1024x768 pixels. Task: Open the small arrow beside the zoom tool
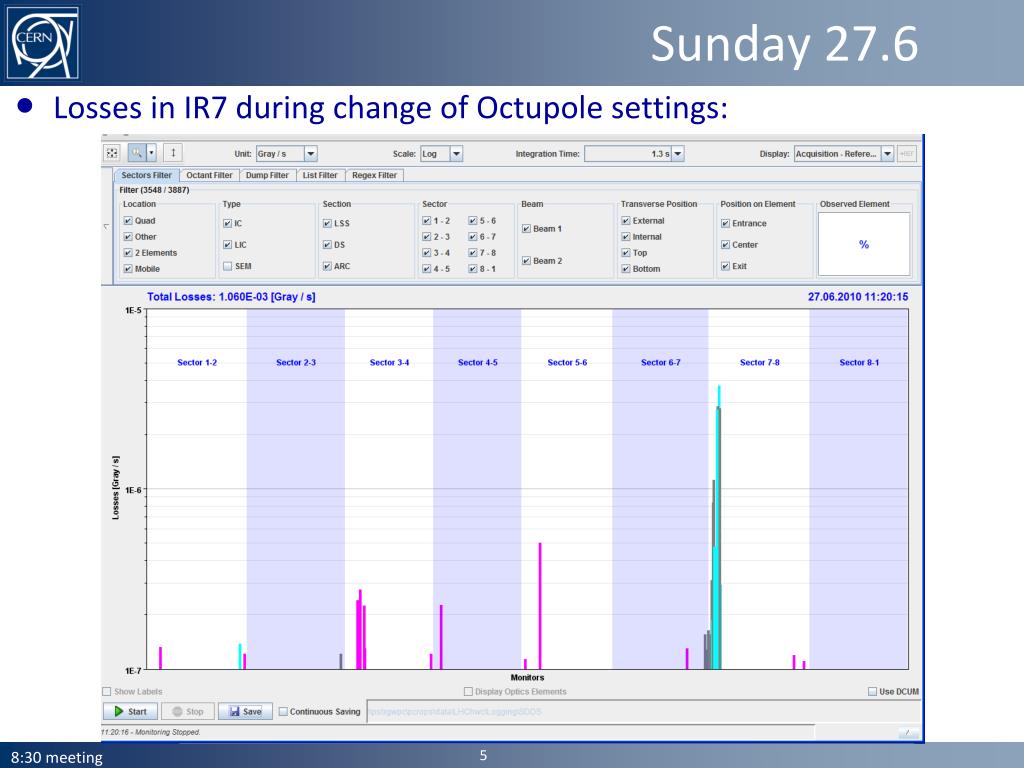pyautogui.click(x=152, y=153)
